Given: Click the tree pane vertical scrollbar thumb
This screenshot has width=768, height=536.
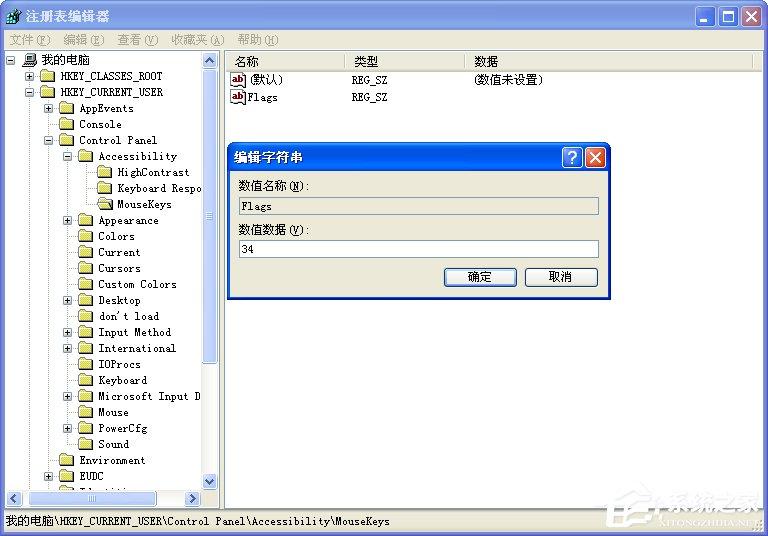Looking at the screenshot, I should (x=210, y=217).
